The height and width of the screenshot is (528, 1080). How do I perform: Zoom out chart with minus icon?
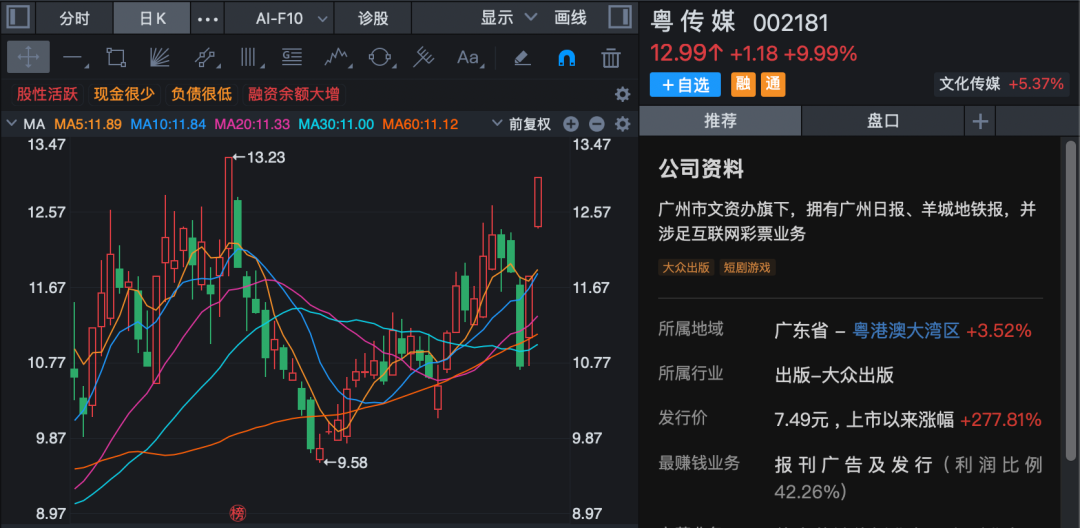(x=596, y=124)
